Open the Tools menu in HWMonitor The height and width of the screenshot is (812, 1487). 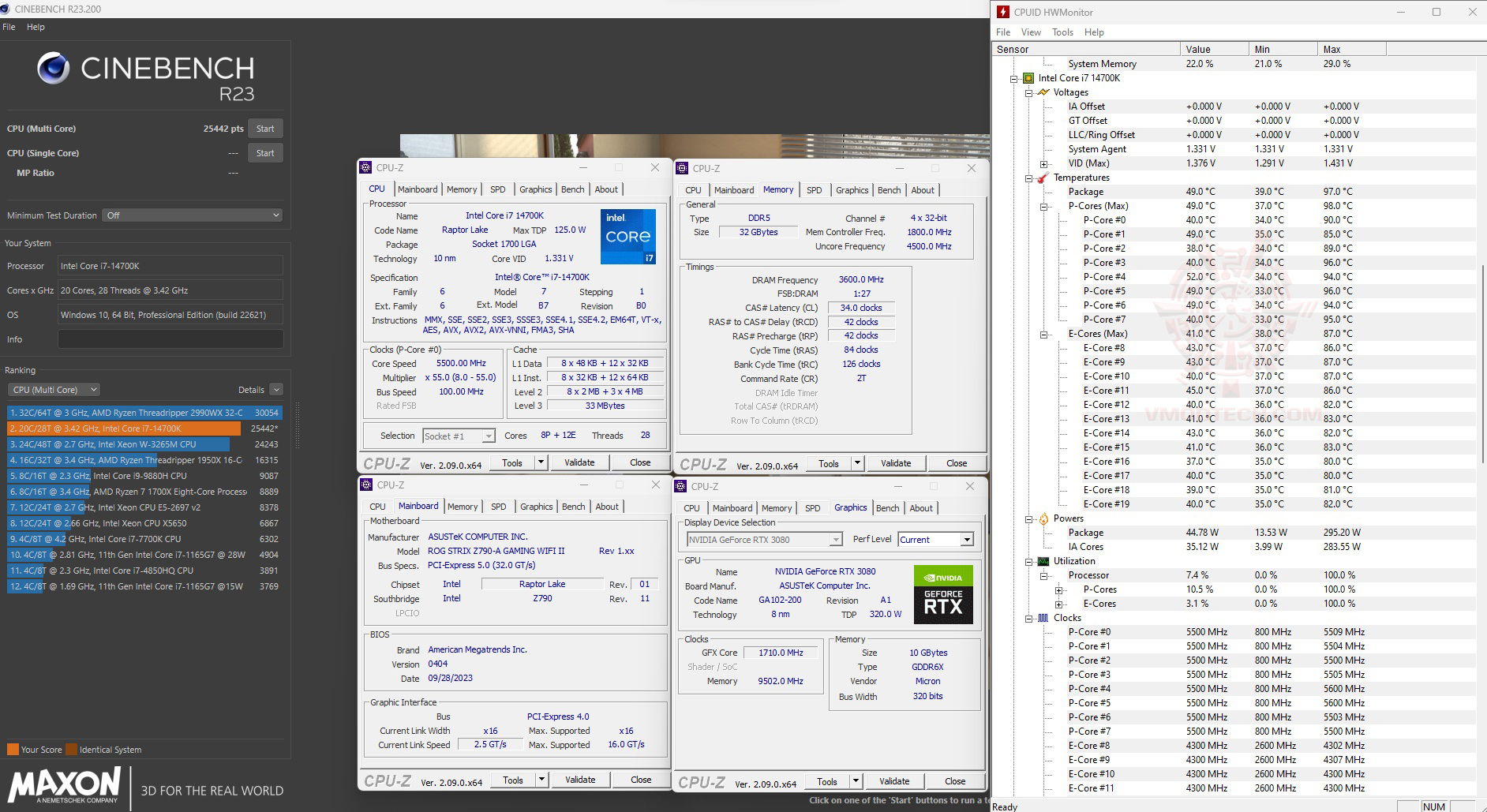coord(1062,32)
